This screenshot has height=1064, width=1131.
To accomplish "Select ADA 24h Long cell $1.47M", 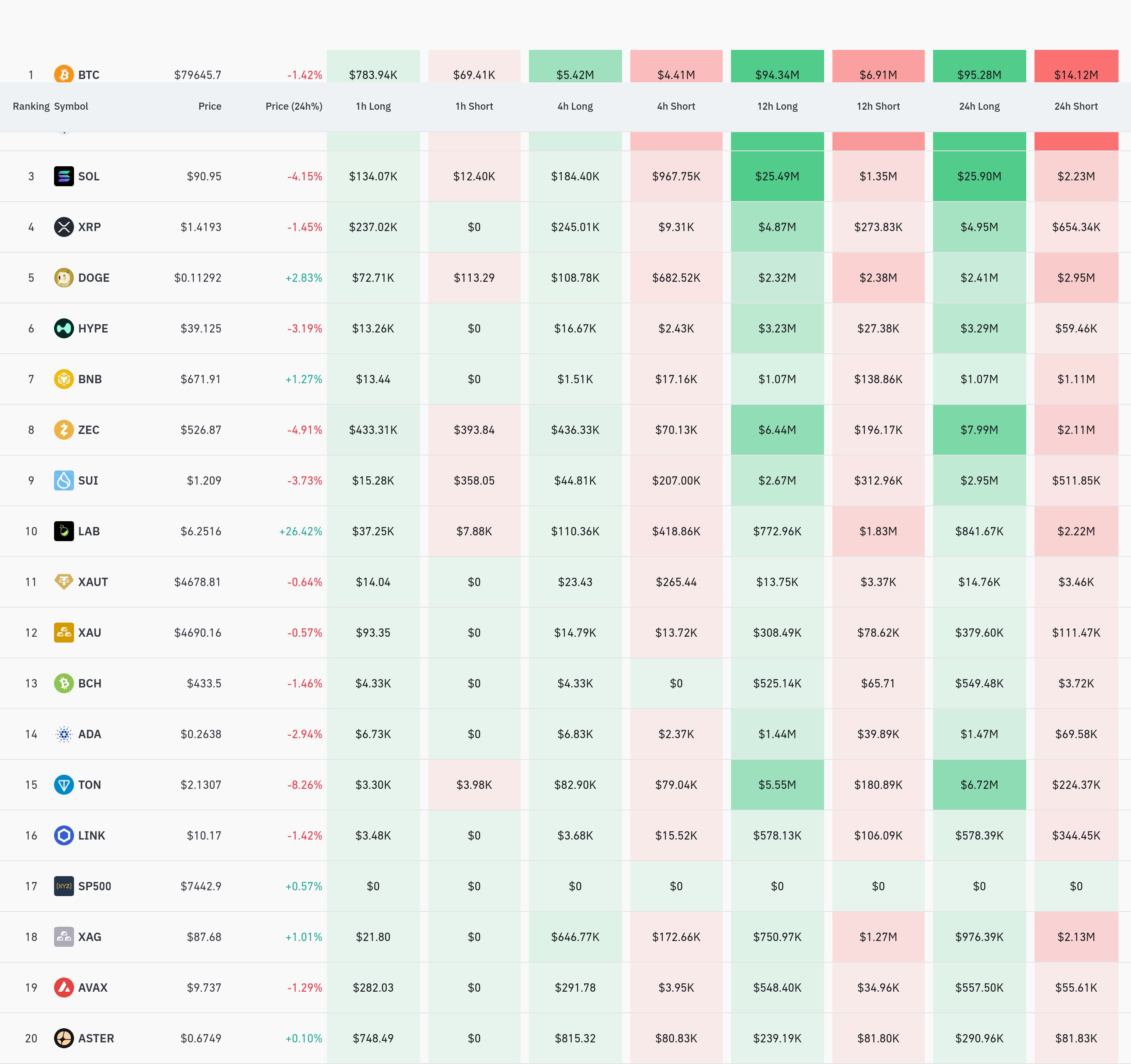I will click(979, 734).
